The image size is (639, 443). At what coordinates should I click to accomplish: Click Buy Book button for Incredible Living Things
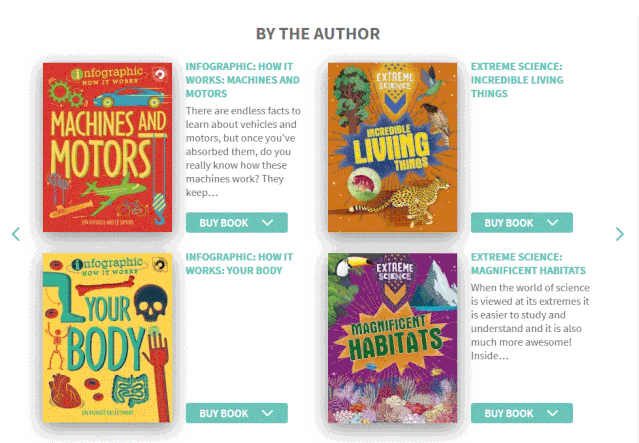click(522, 223)
